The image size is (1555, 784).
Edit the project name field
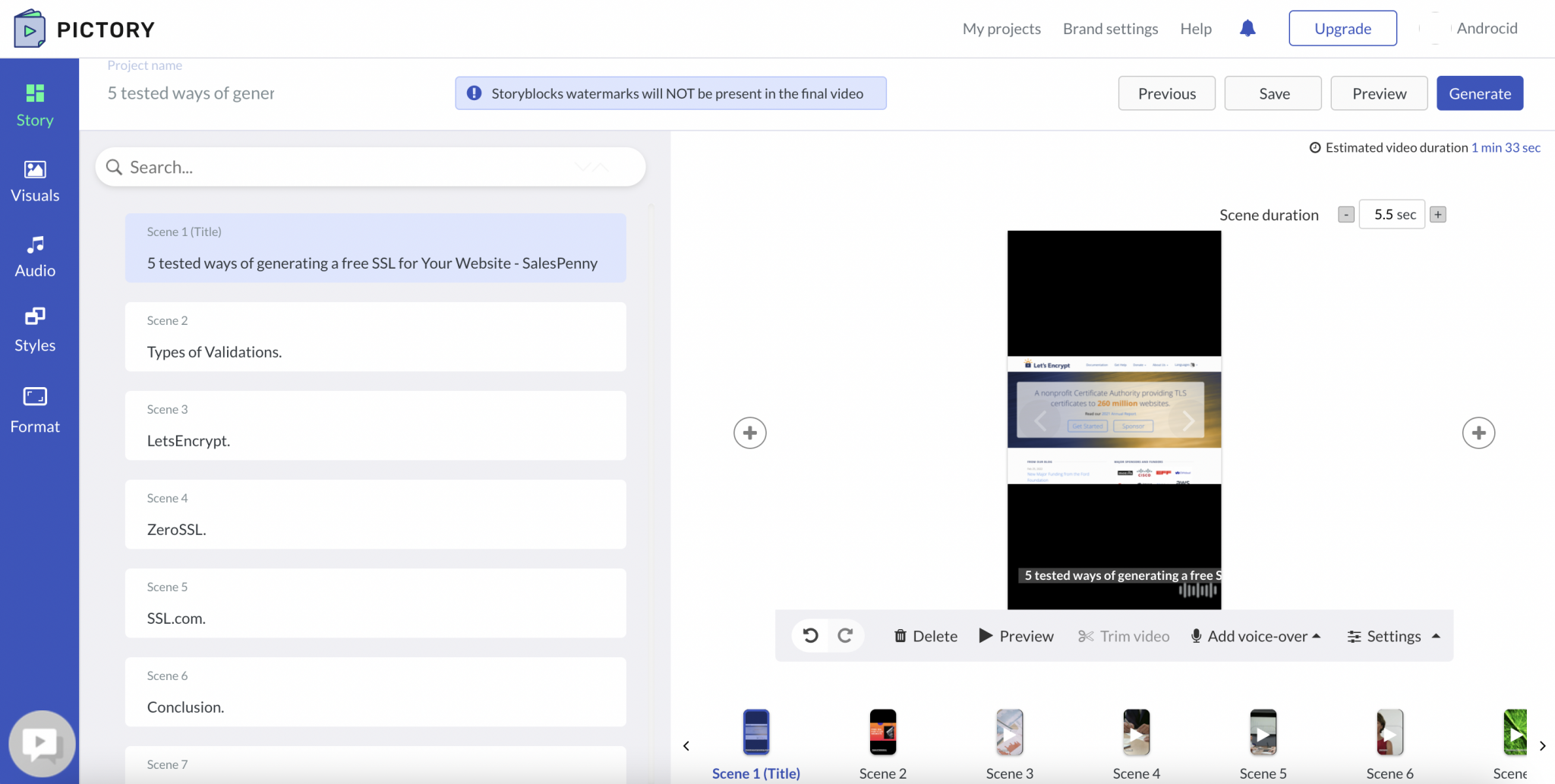191,93
